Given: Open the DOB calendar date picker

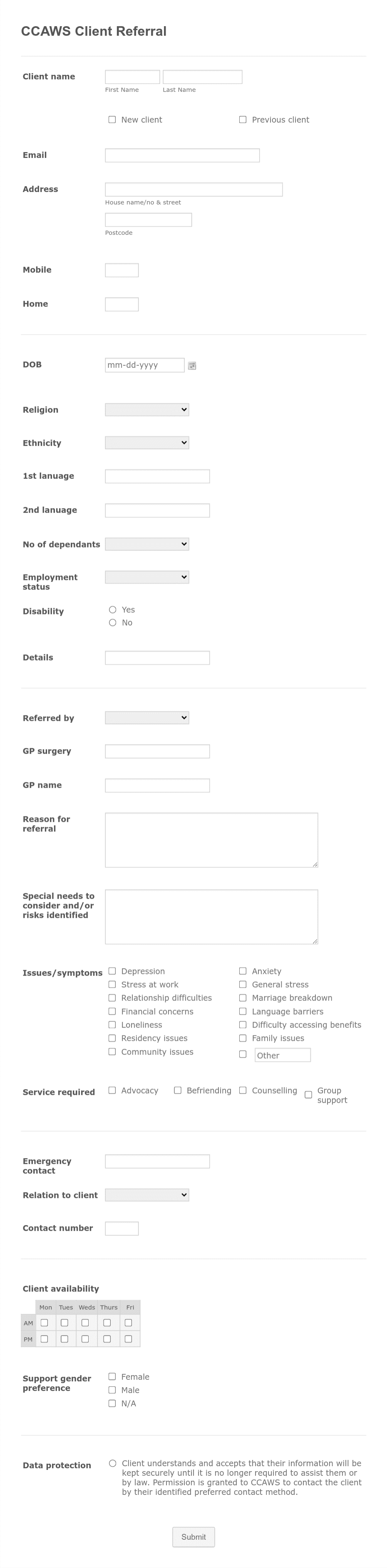Looking at the screenshot, I should point(193,365).
